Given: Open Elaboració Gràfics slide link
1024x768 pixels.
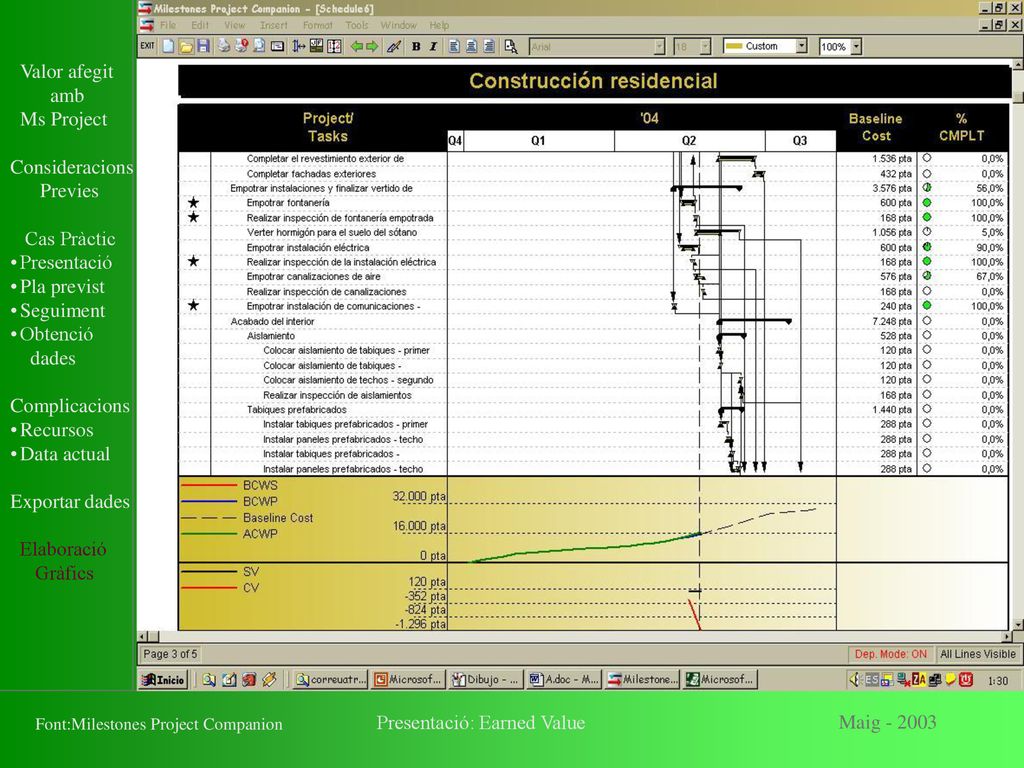Looking at the screenshot, I should click(63, 561).
